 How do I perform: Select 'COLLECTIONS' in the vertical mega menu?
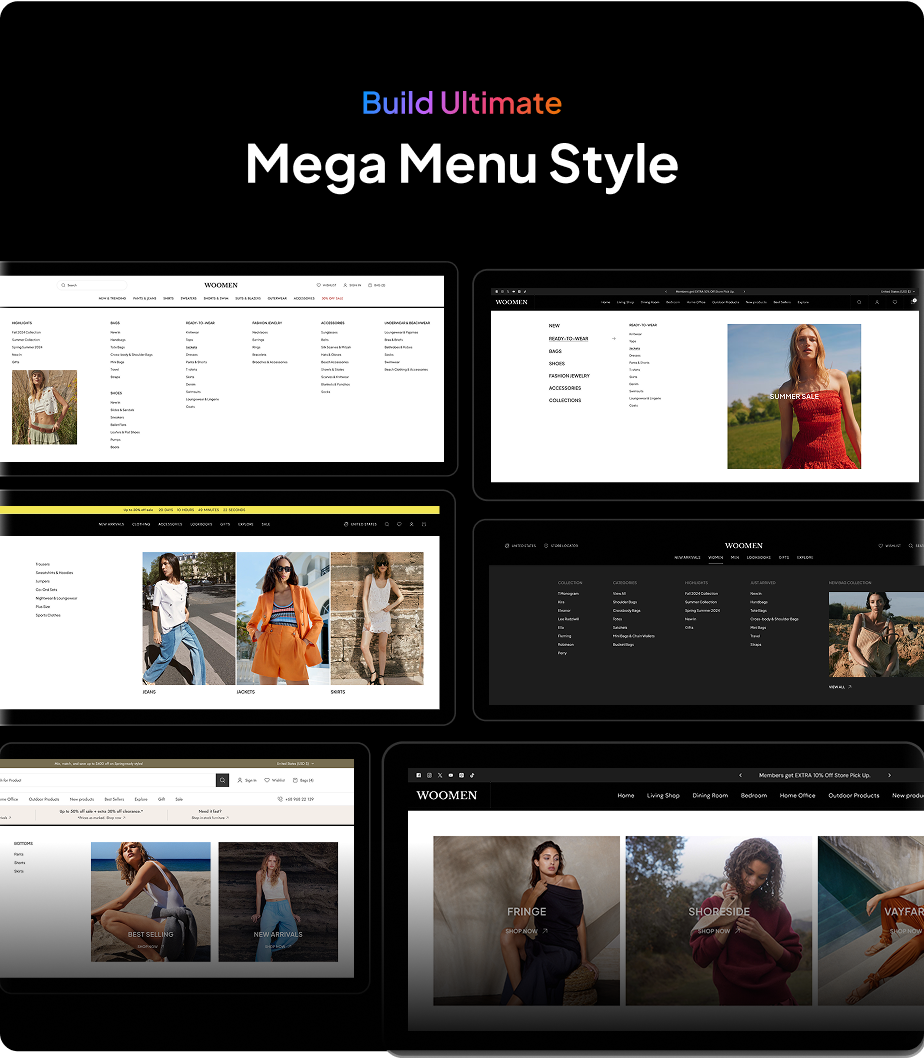pos(564,400)
